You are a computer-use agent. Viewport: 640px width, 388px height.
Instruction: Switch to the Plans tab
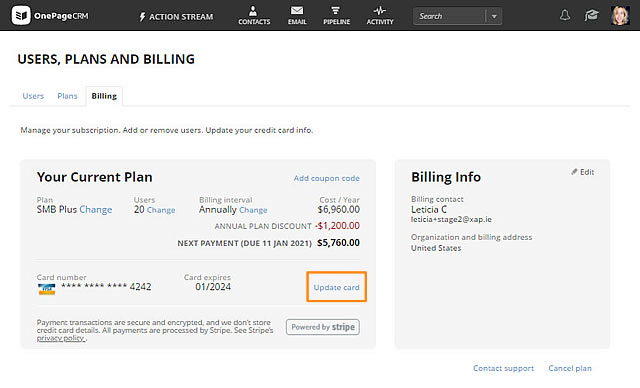[67, 96]
